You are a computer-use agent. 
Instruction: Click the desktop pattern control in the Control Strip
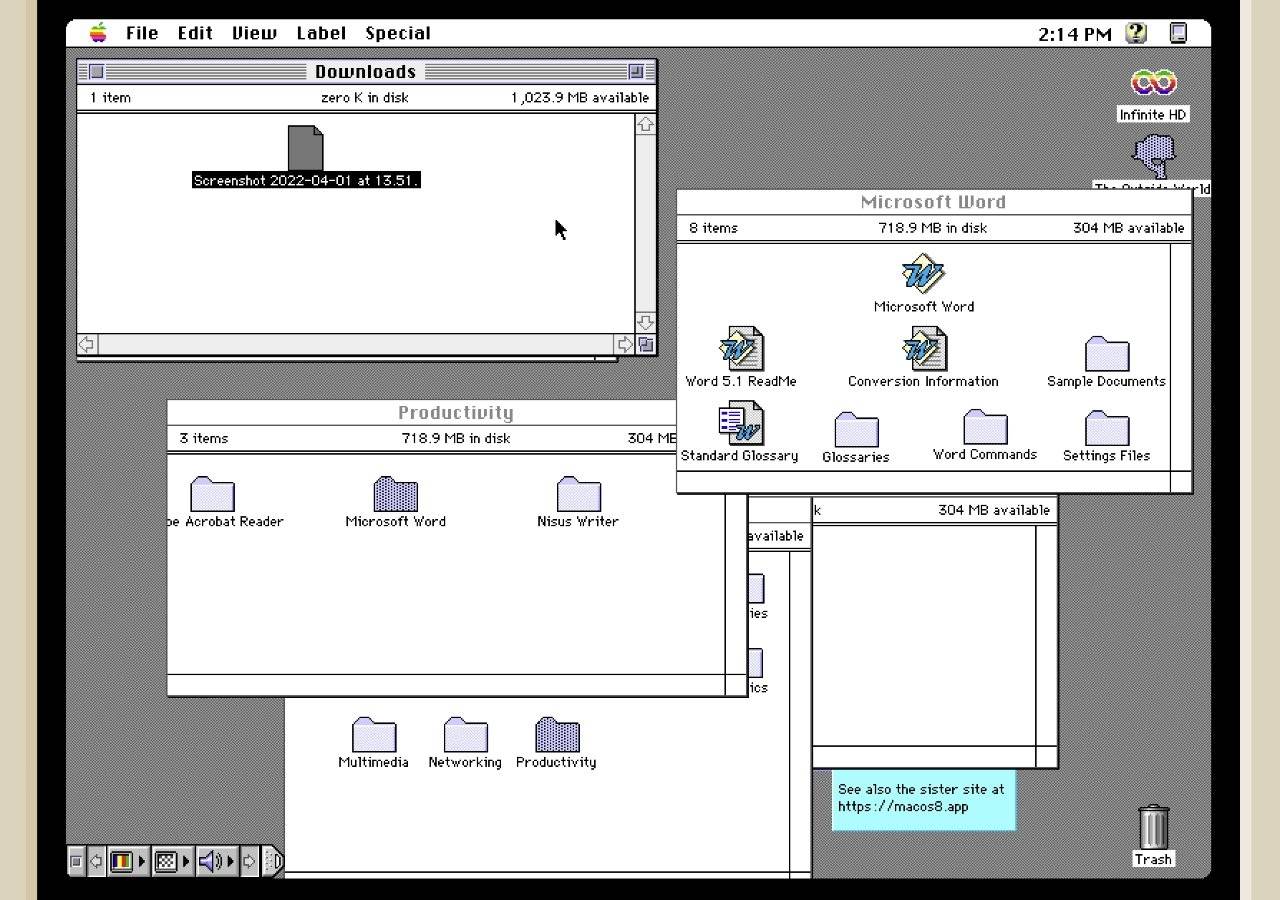164,860
